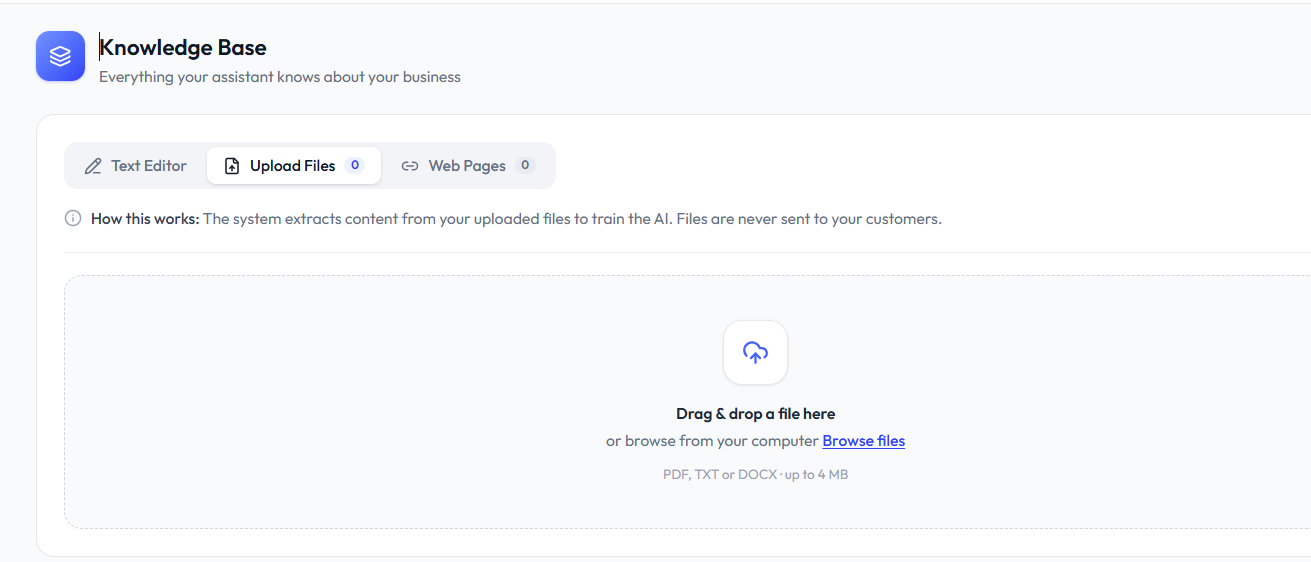Viewport: 1311px width, 562px height.
Task: Switch to the Text Editor tab
Action: pos(136,166)
